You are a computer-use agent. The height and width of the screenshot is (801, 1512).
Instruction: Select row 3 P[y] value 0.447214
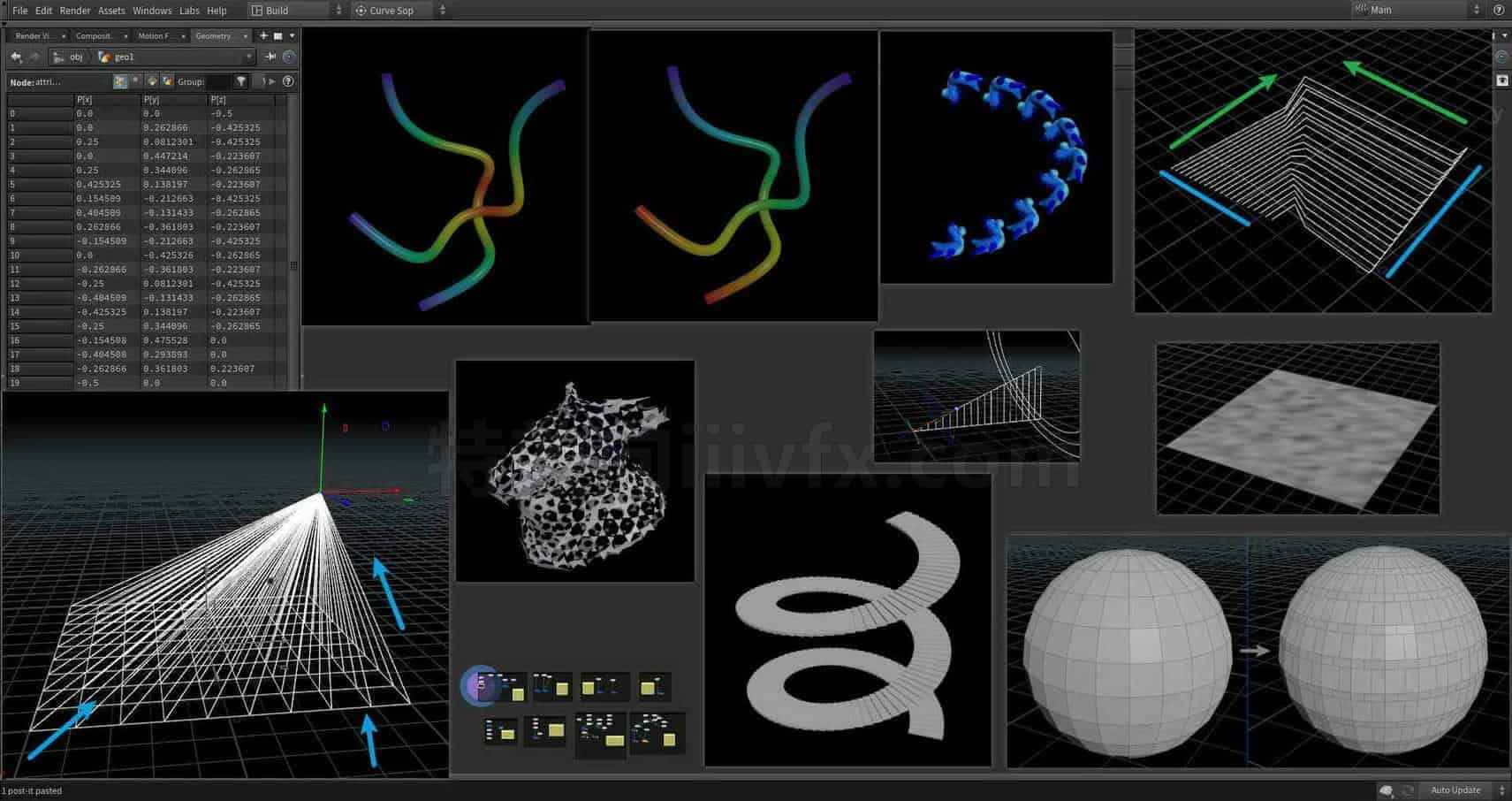(x=166, y=156)
